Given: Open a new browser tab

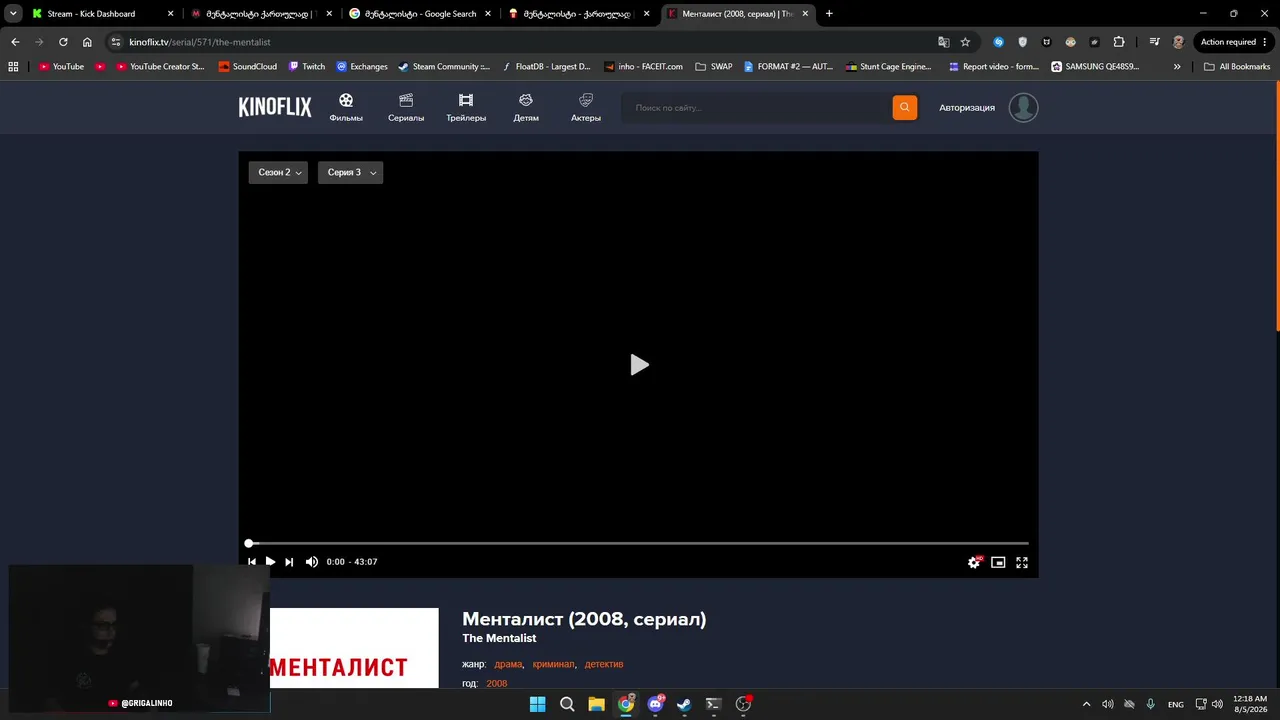Looking at the screenshot, I should click(x=829, y=14).
